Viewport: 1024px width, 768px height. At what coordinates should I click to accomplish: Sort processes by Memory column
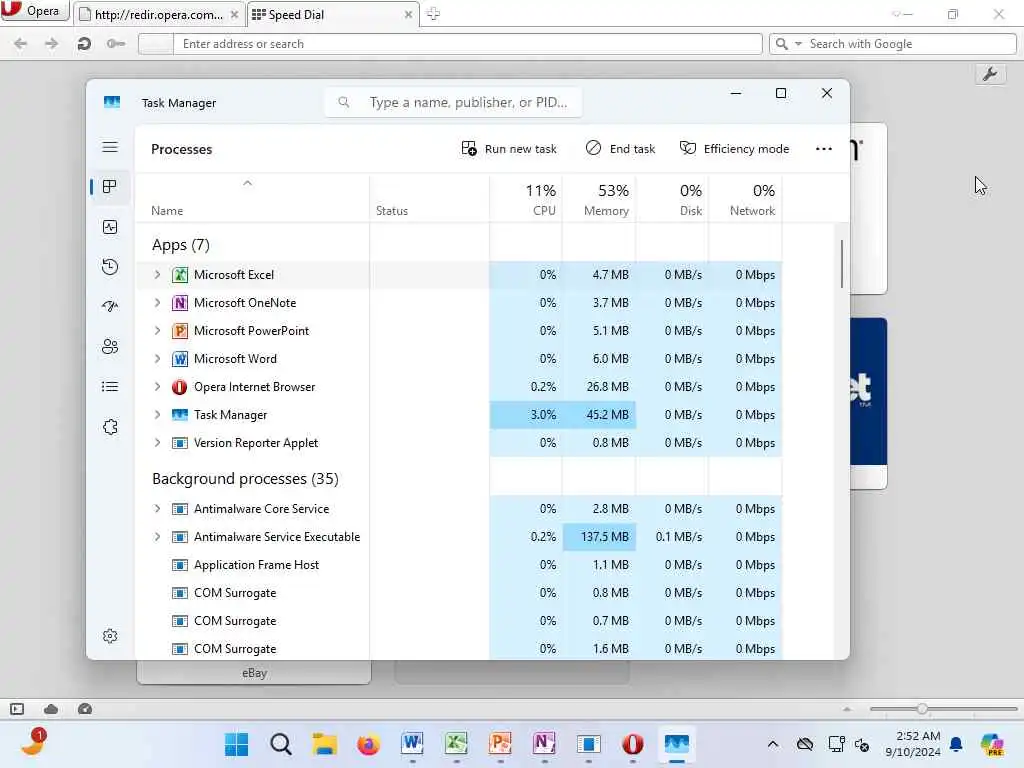click(599, 199)
